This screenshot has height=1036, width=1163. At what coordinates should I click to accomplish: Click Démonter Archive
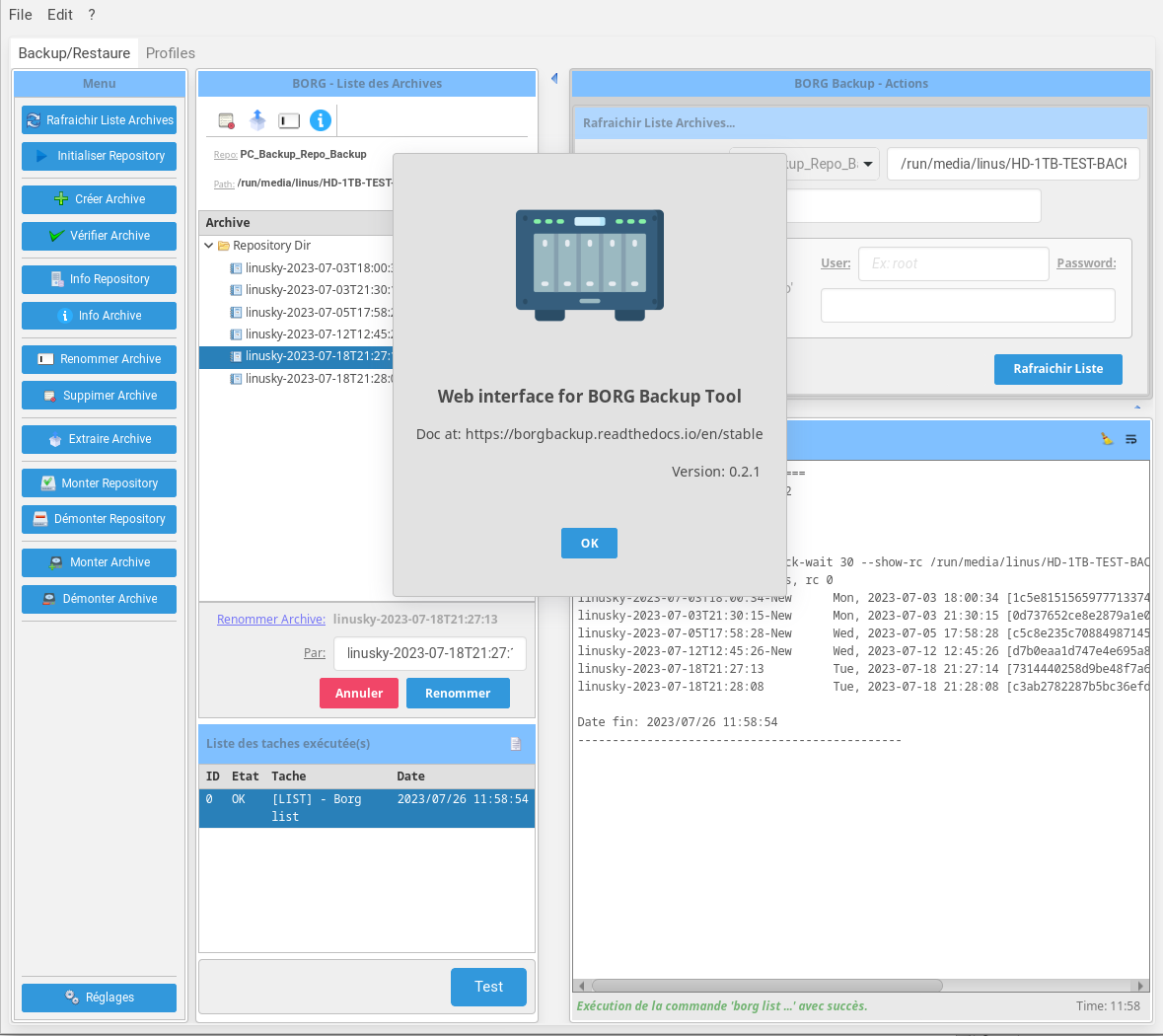(x=100, y=599)
